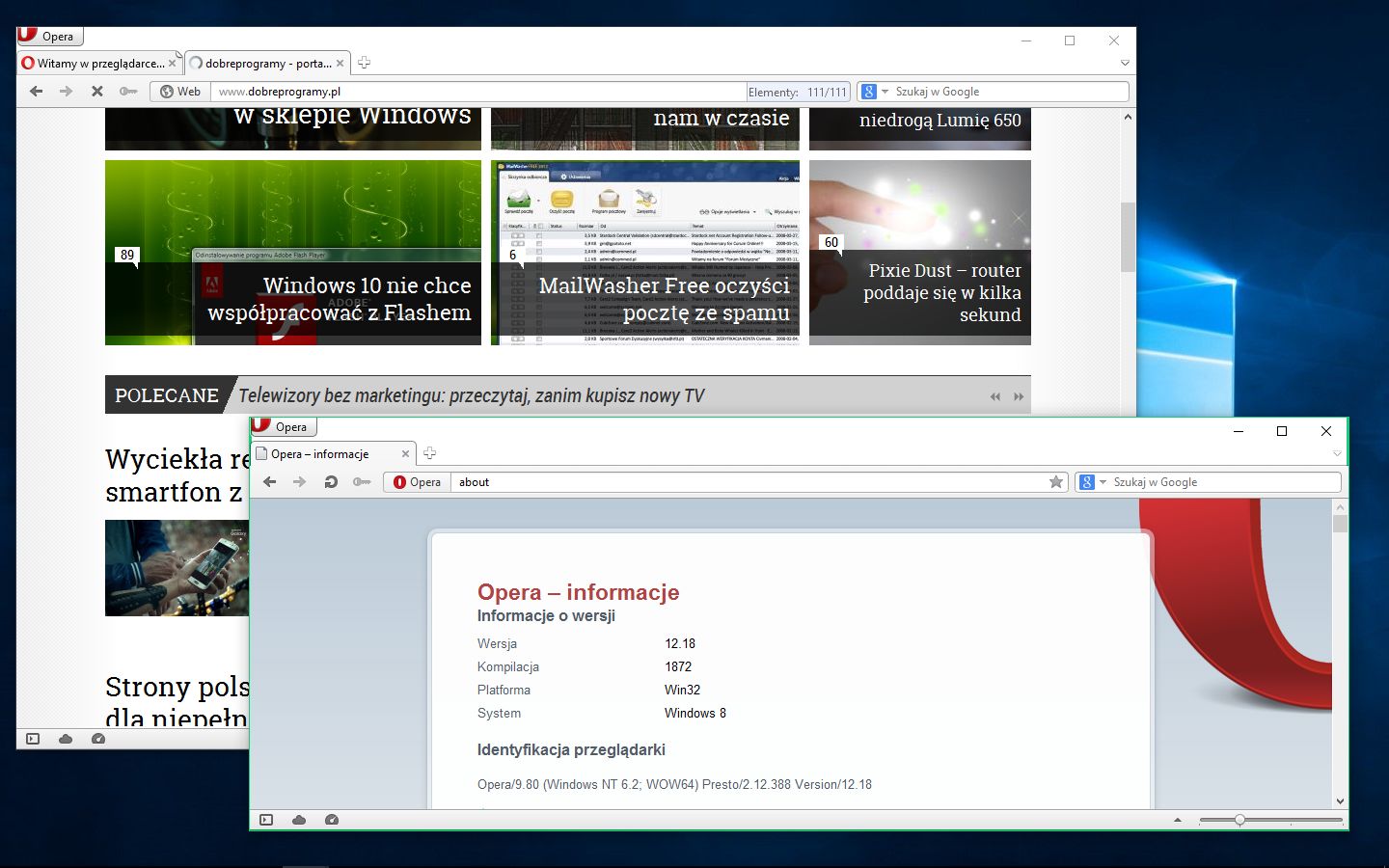Show next POLECANE item arrow
Image resolution: width=1389 pixels, height=868 pixels.
[x=1018, y=396]
